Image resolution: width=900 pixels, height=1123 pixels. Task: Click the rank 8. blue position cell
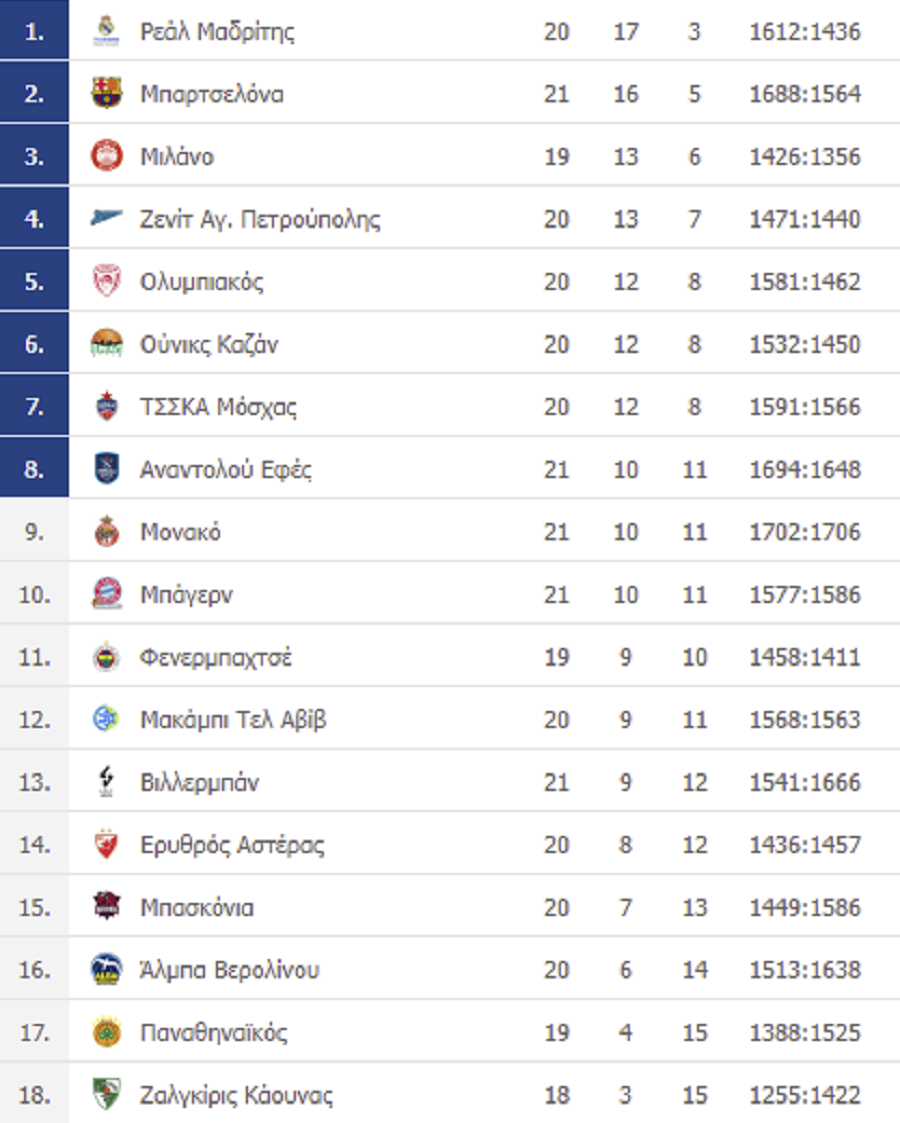34,468
